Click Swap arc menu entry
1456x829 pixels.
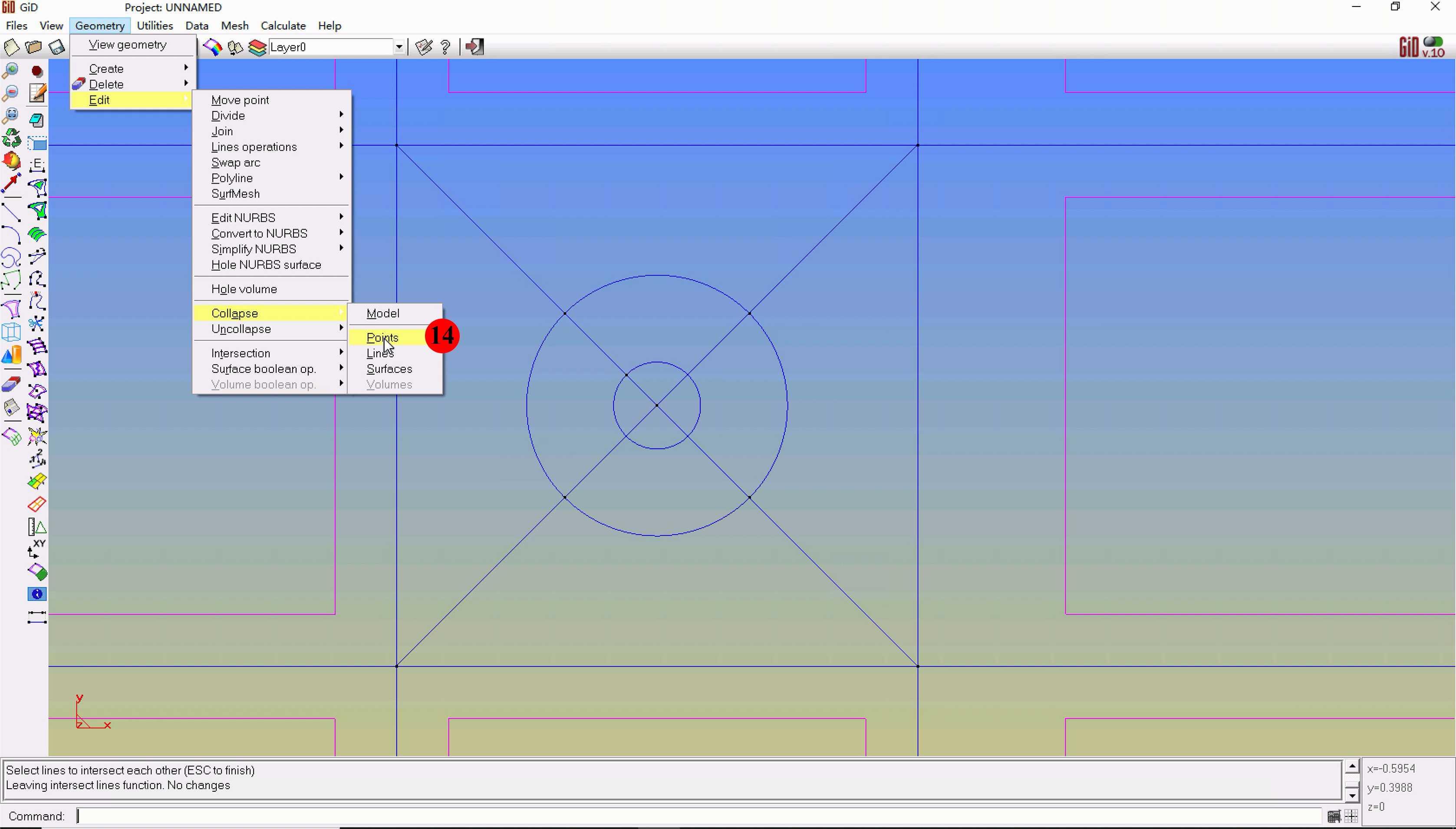pyautogui.click(x=235, y=163)
